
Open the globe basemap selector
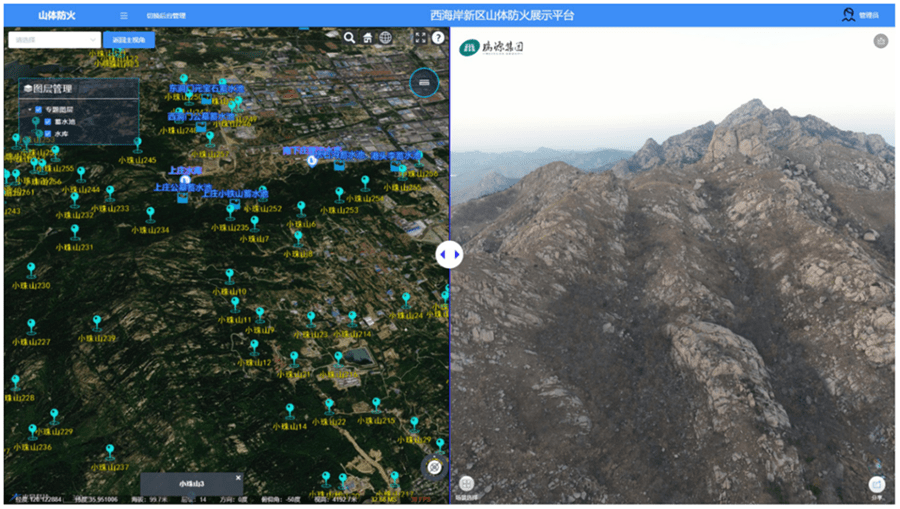(385, 38)
